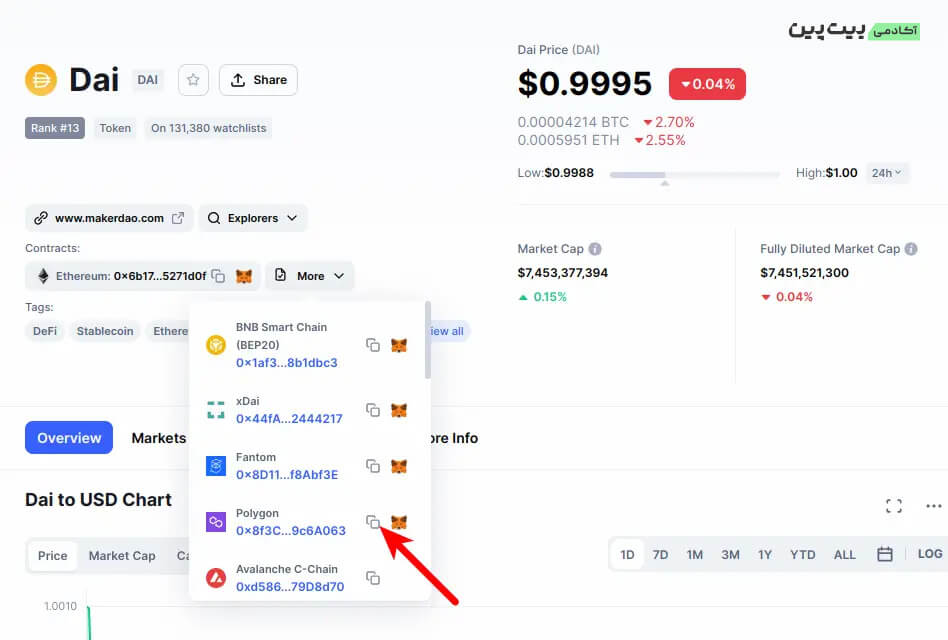Click the Polygon chain logo
The width and height of the screenshot is (948, 640).
tap(216, 522)
